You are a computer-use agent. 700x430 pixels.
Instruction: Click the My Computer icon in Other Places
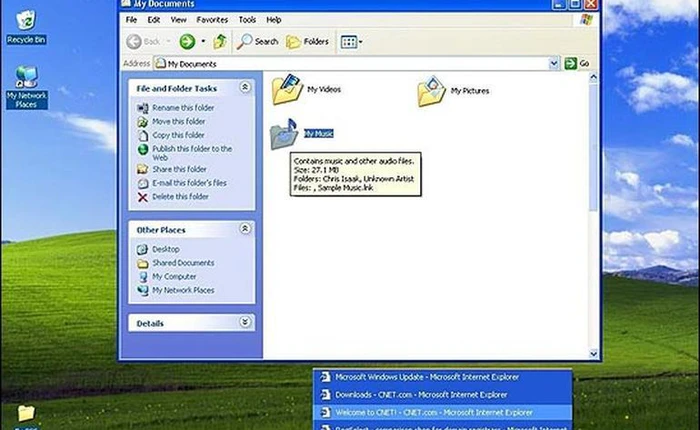point(143,277)
